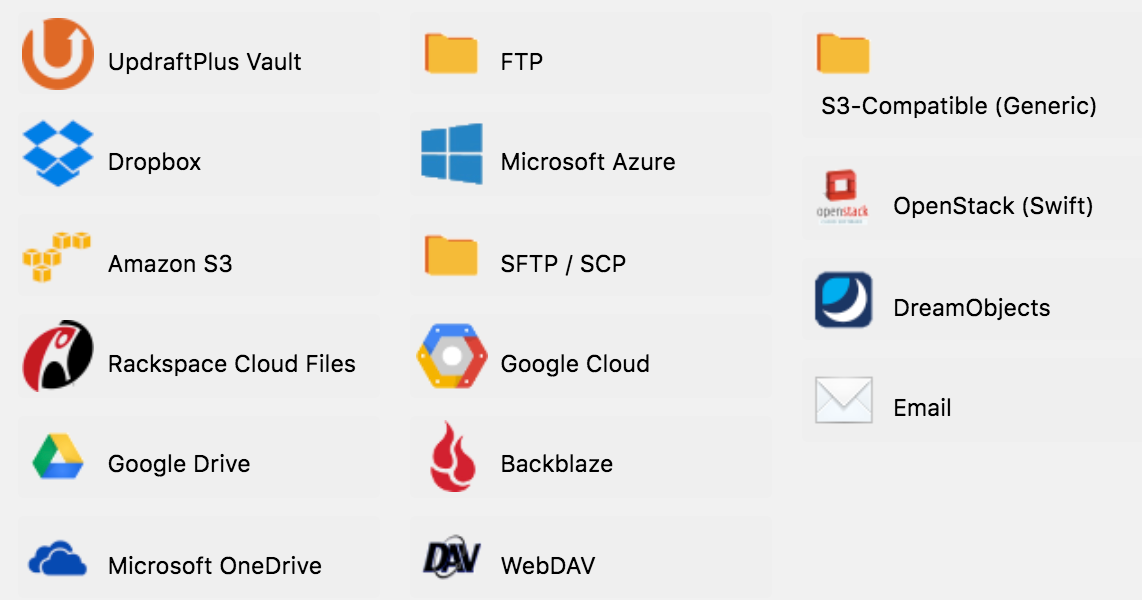Choose the DreamObjects moon icon
The image size is (1142, 600).
tap(843, 300)
